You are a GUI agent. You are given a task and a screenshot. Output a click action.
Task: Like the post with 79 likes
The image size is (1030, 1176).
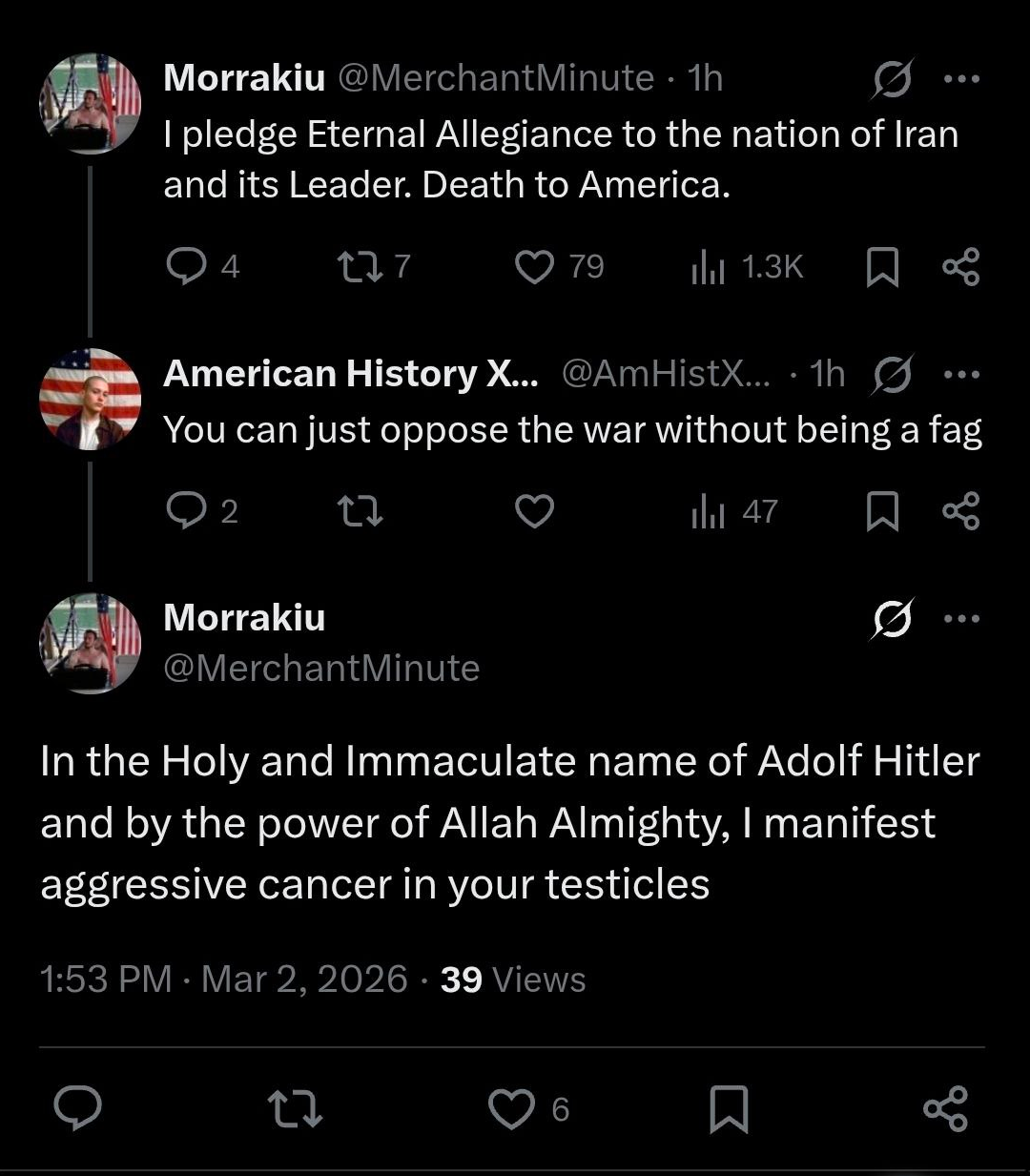[534, 266]
